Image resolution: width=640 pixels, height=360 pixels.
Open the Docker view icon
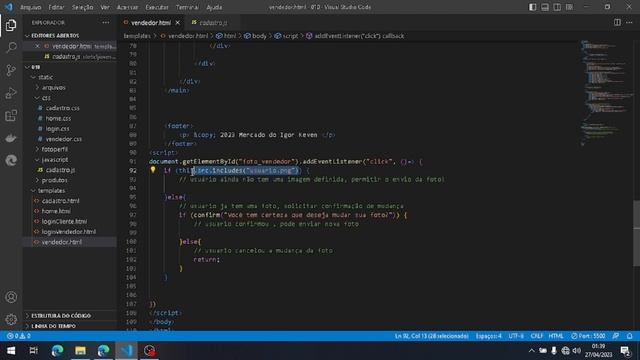(x=11, y=138)
